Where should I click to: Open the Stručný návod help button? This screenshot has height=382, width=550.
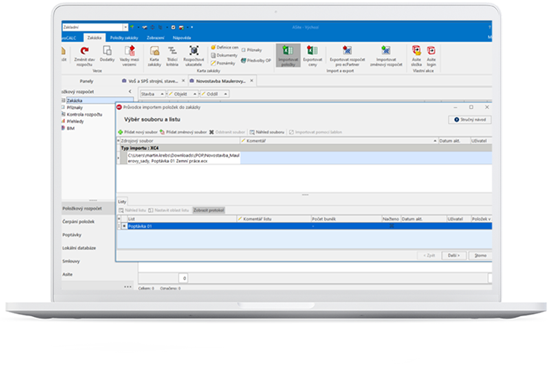pos(470,120)
